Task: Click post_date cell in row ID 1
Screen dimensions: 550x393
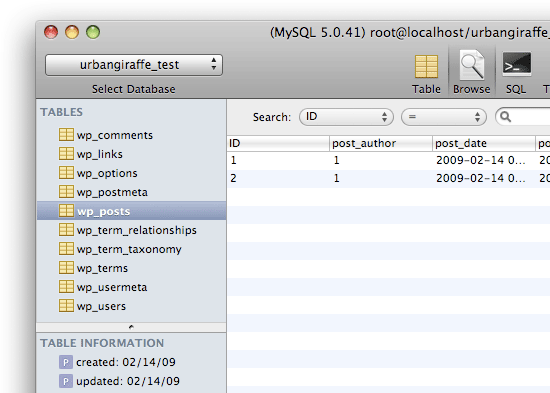Action: 484,160
